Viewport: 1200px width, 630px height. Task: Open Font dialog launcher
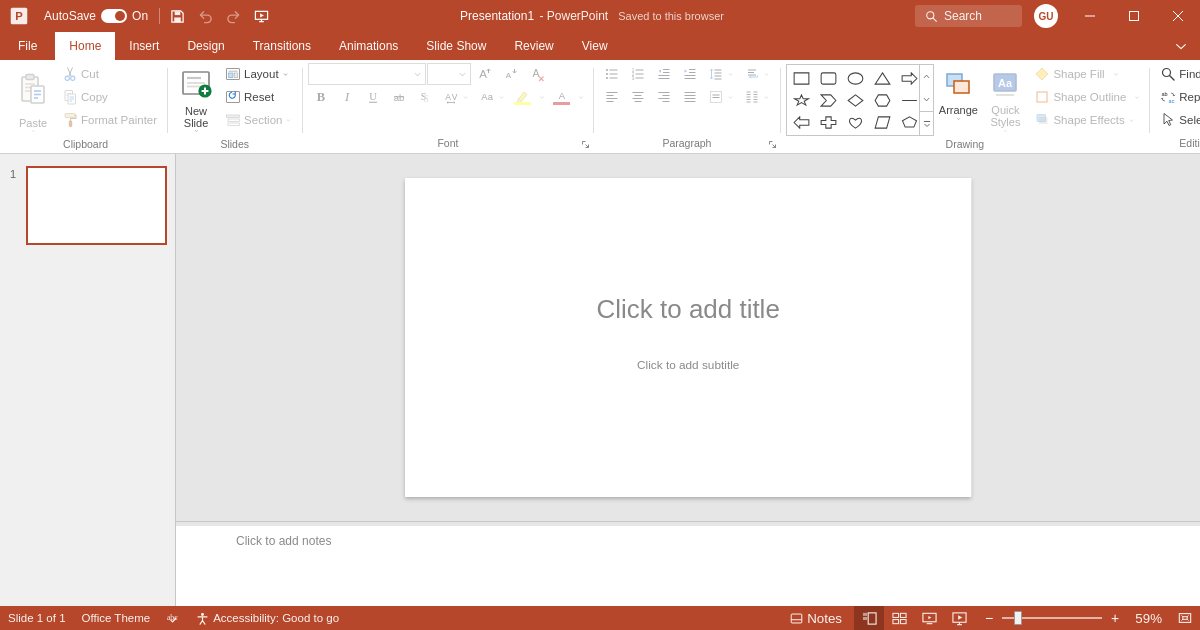point(585,145)
